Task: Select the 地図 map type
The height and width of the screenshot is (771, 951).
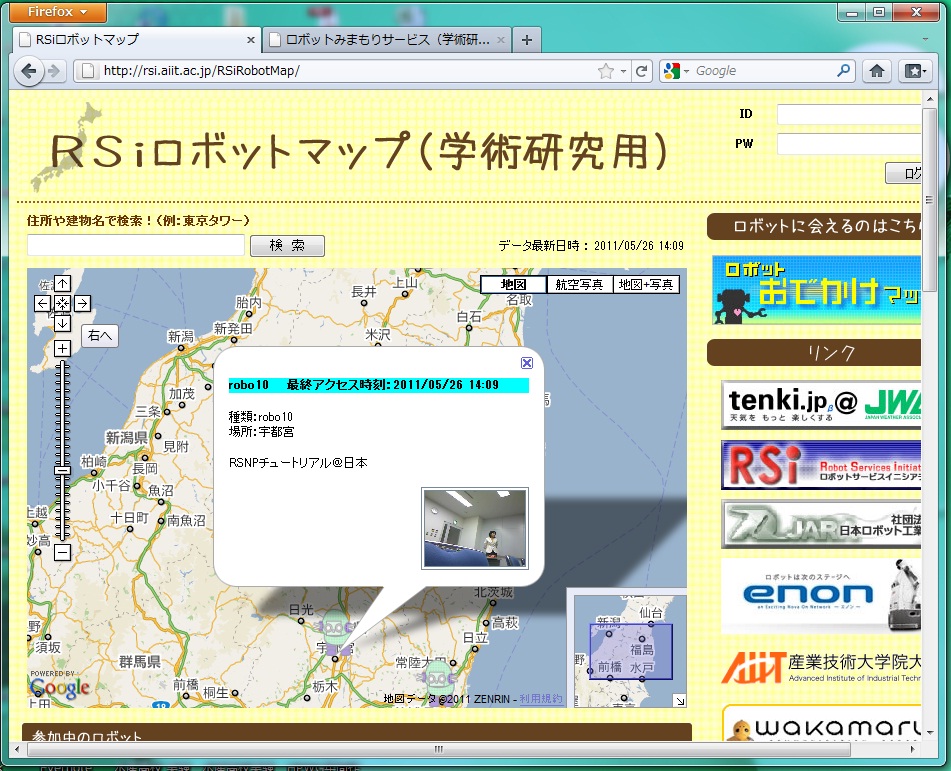Action: pyautogui.click(x=514, y=285)
